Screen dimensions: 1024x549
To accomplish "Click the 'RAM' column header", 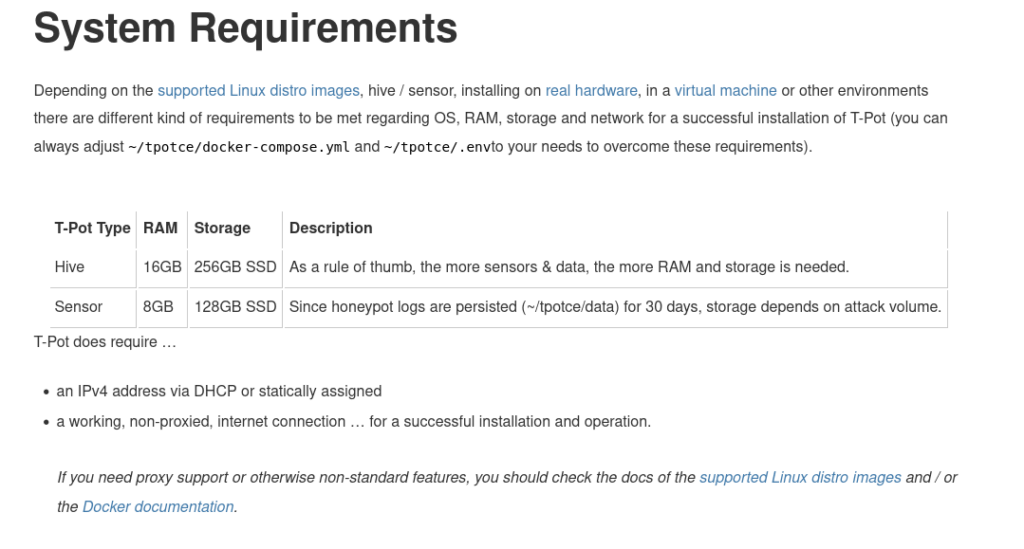I will [160, 228].
